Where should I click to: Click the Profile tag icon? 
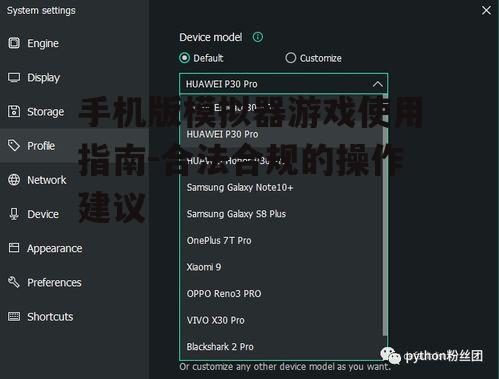14,146
